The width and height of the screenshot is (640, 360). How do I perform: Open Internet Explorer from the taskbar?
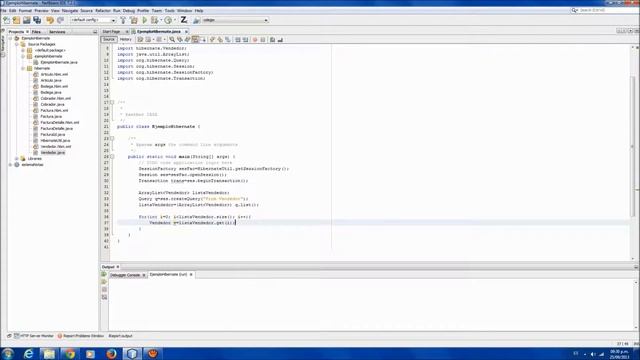point(28,353)
